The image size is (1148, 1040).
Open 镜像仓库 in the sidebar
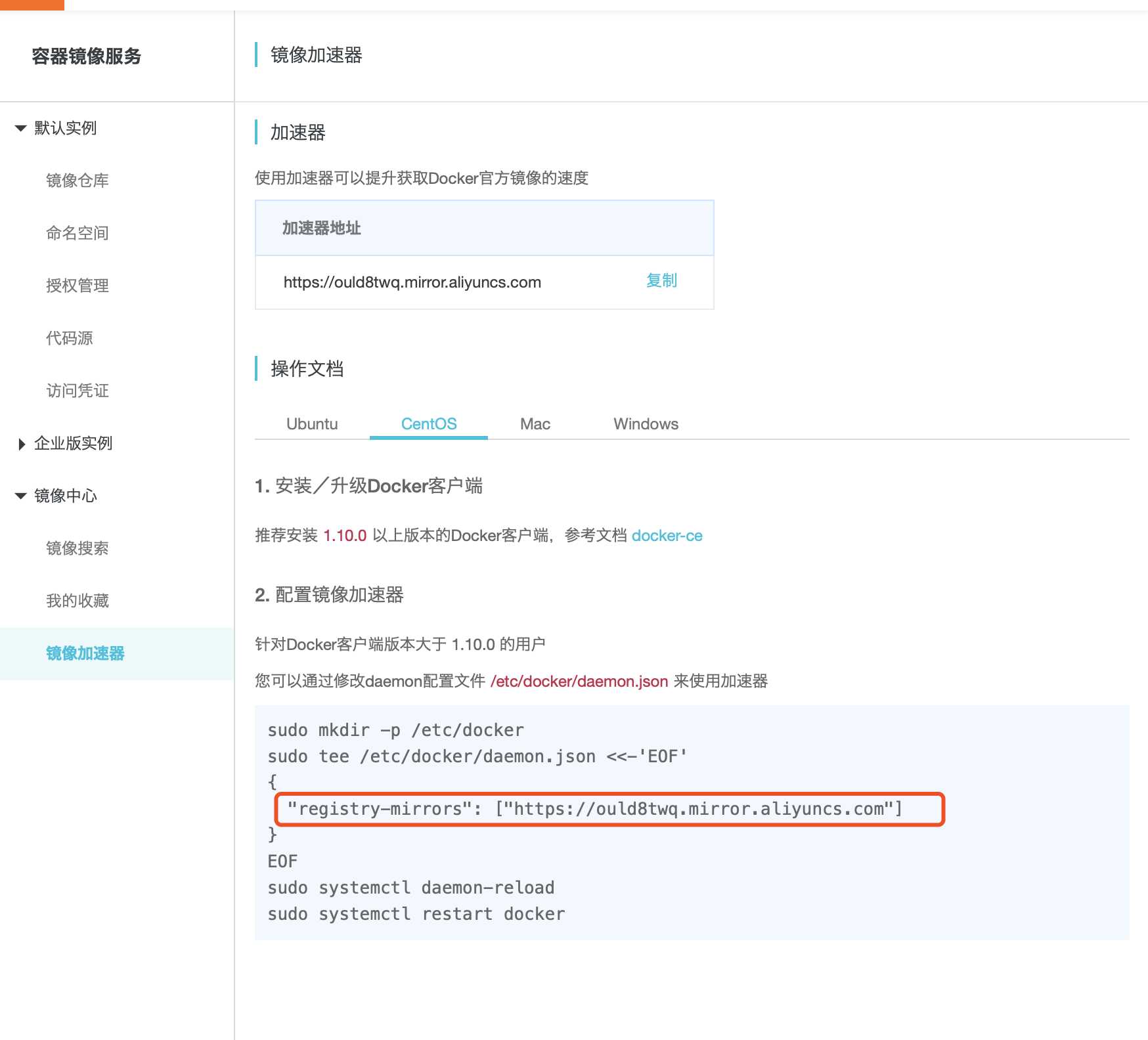77,181
